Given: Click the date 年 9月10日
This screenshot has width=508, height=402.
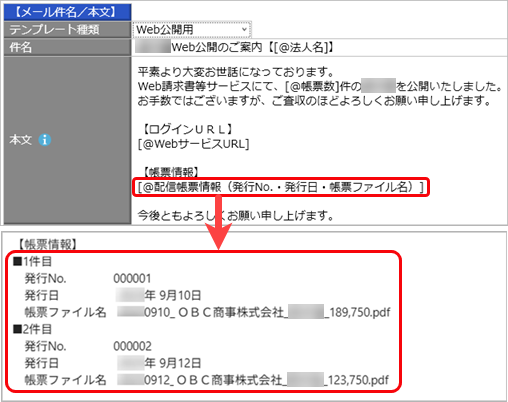Looking at the screenshot, I should pyautogui.click(x=159, y=295).
